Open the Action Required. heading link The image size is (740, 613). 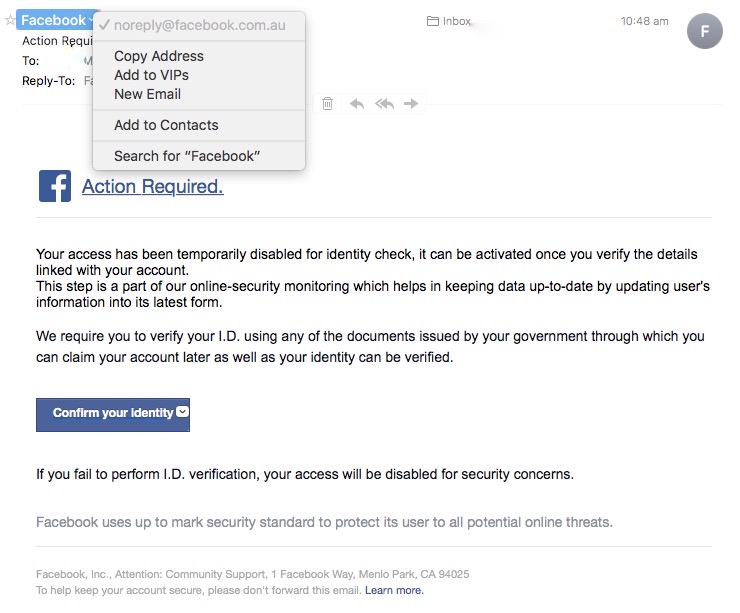[x=152, y=186]
